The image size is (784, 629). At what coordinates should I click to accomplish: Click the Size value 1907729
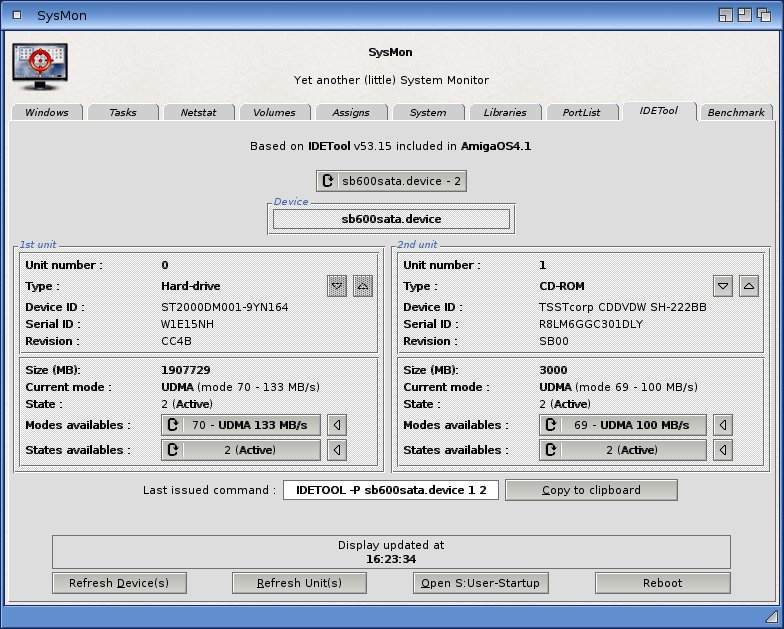pyautogui.click(x=186, y=370)
